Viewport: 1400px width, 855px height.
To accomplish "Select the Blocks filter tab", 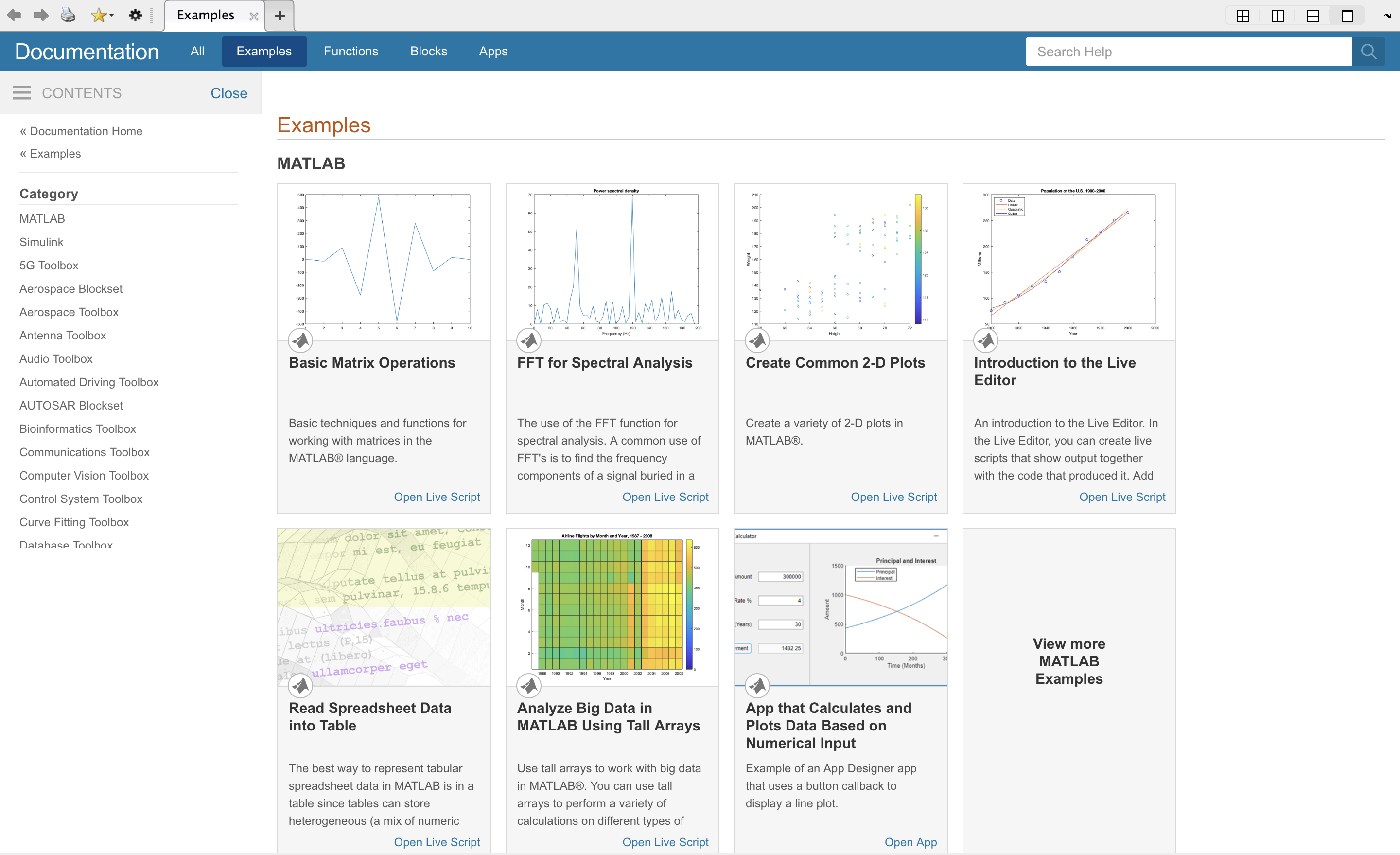I will [428, 51].
